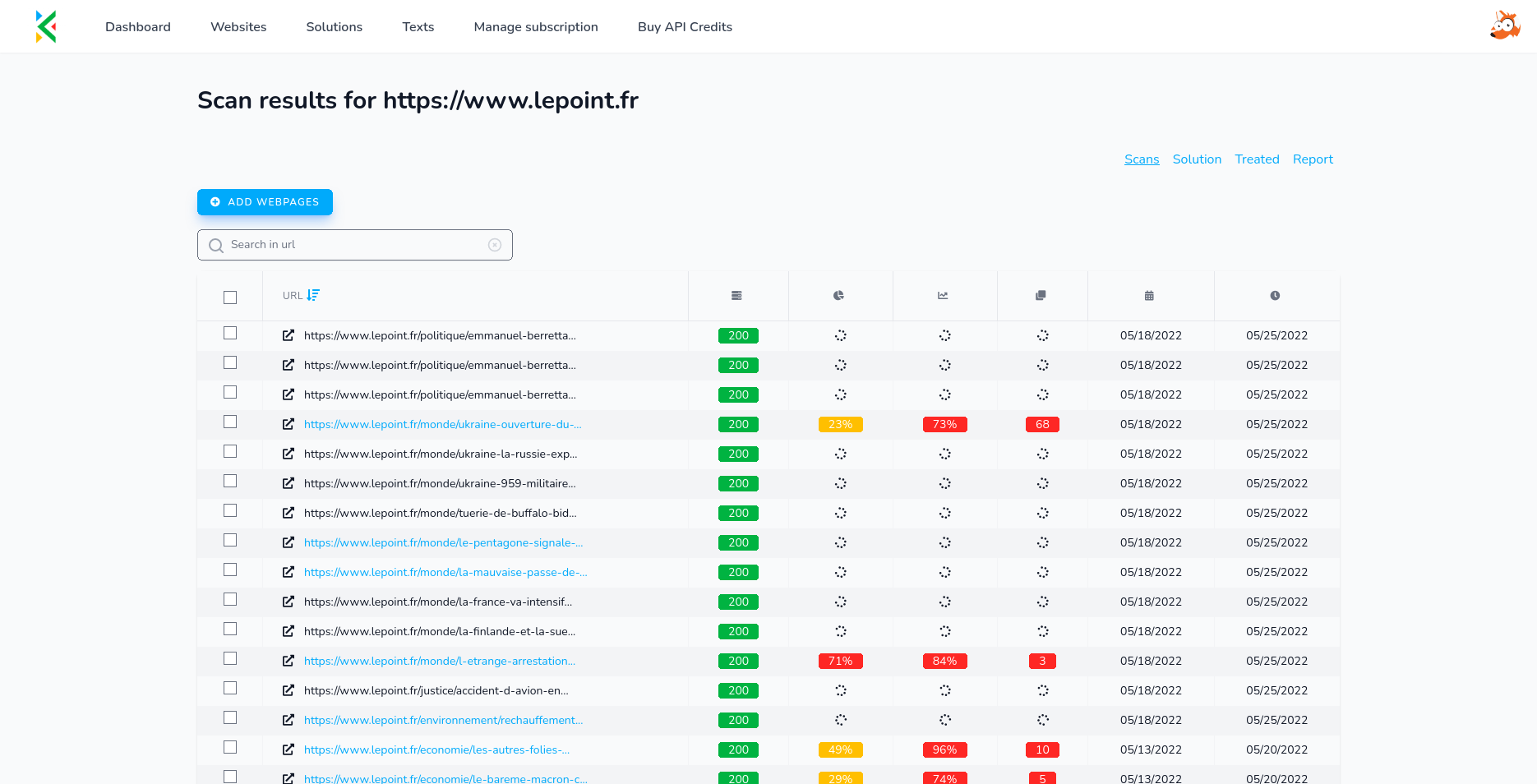The height and width of the screenshot is (784, 1537).
Task: Open the fox avatar user menu
Action: (x=1505, y=25)
